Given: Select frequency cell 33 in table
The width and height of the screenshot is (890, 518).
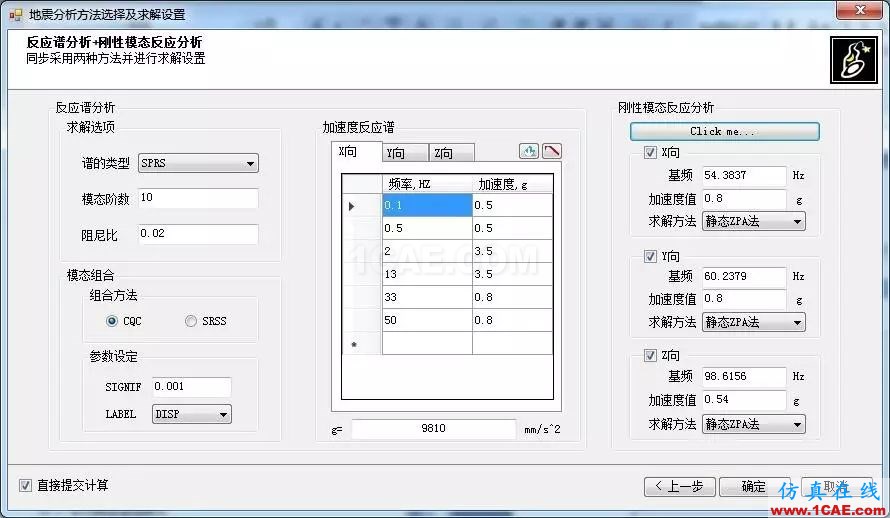Looking at the screenshot, I should tap(427, 297).
